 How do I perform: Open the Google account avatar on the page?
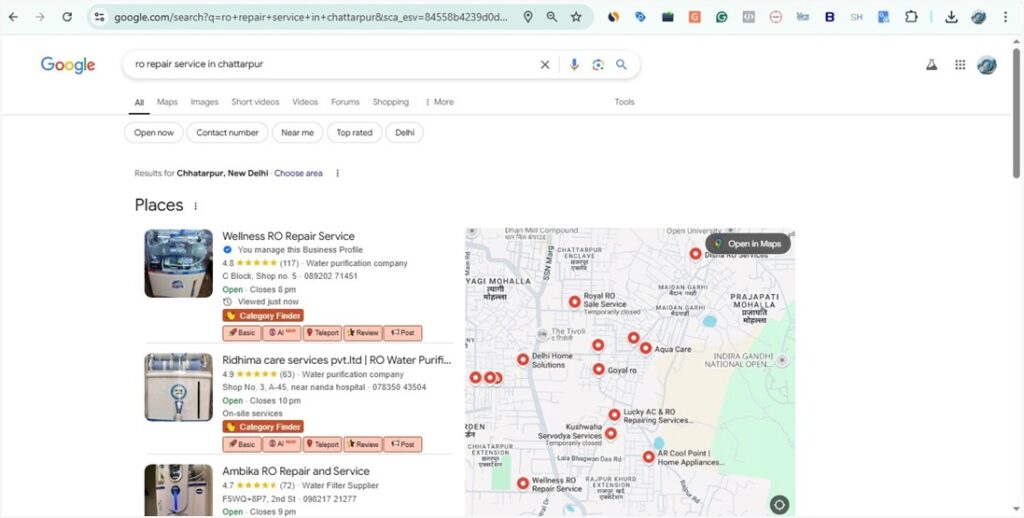pos(986,64)
